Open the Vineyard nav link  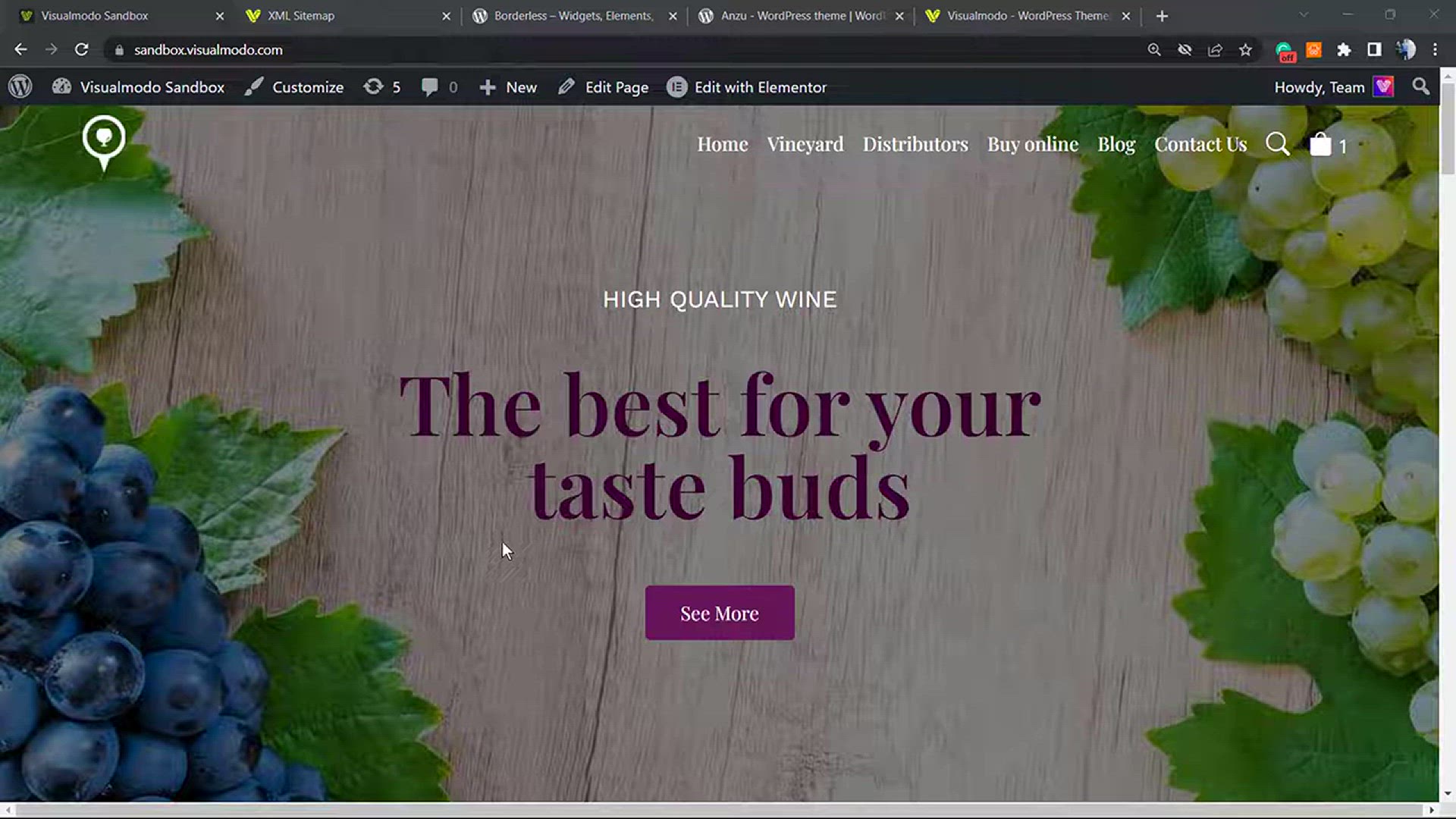click(805, 144)
